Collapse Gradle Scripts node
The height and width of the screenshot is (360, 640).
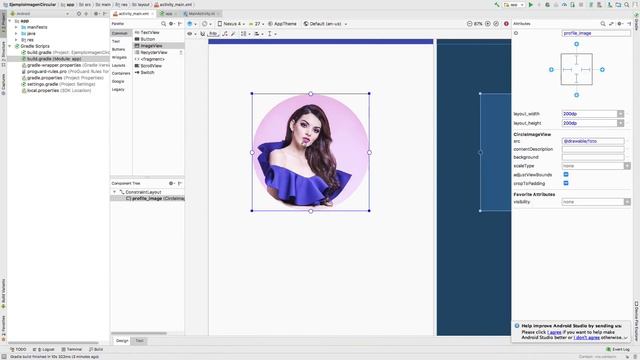coord(10,46)
